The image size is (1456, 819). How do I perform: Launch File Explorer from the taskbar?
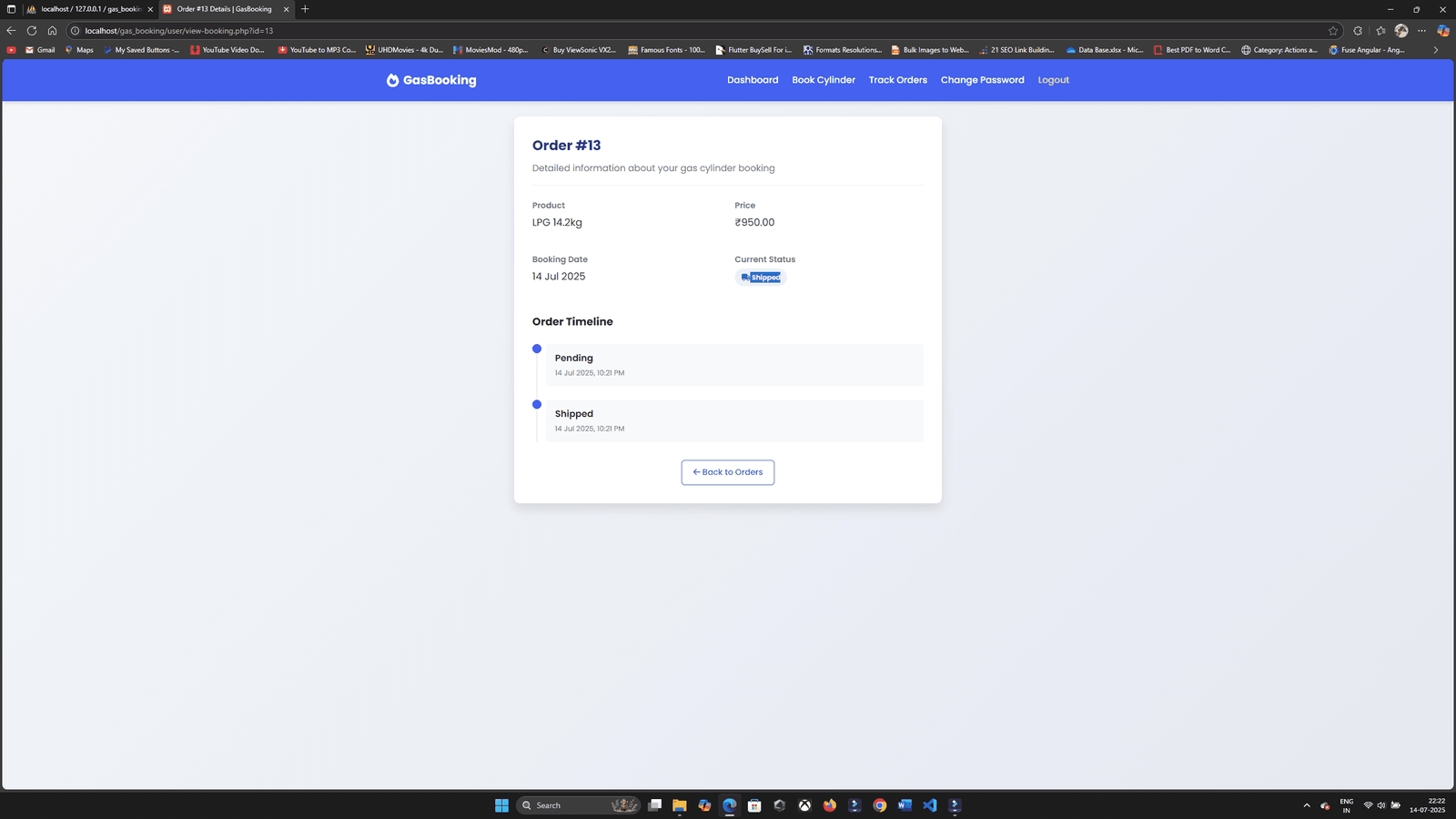tap(679, 805)
